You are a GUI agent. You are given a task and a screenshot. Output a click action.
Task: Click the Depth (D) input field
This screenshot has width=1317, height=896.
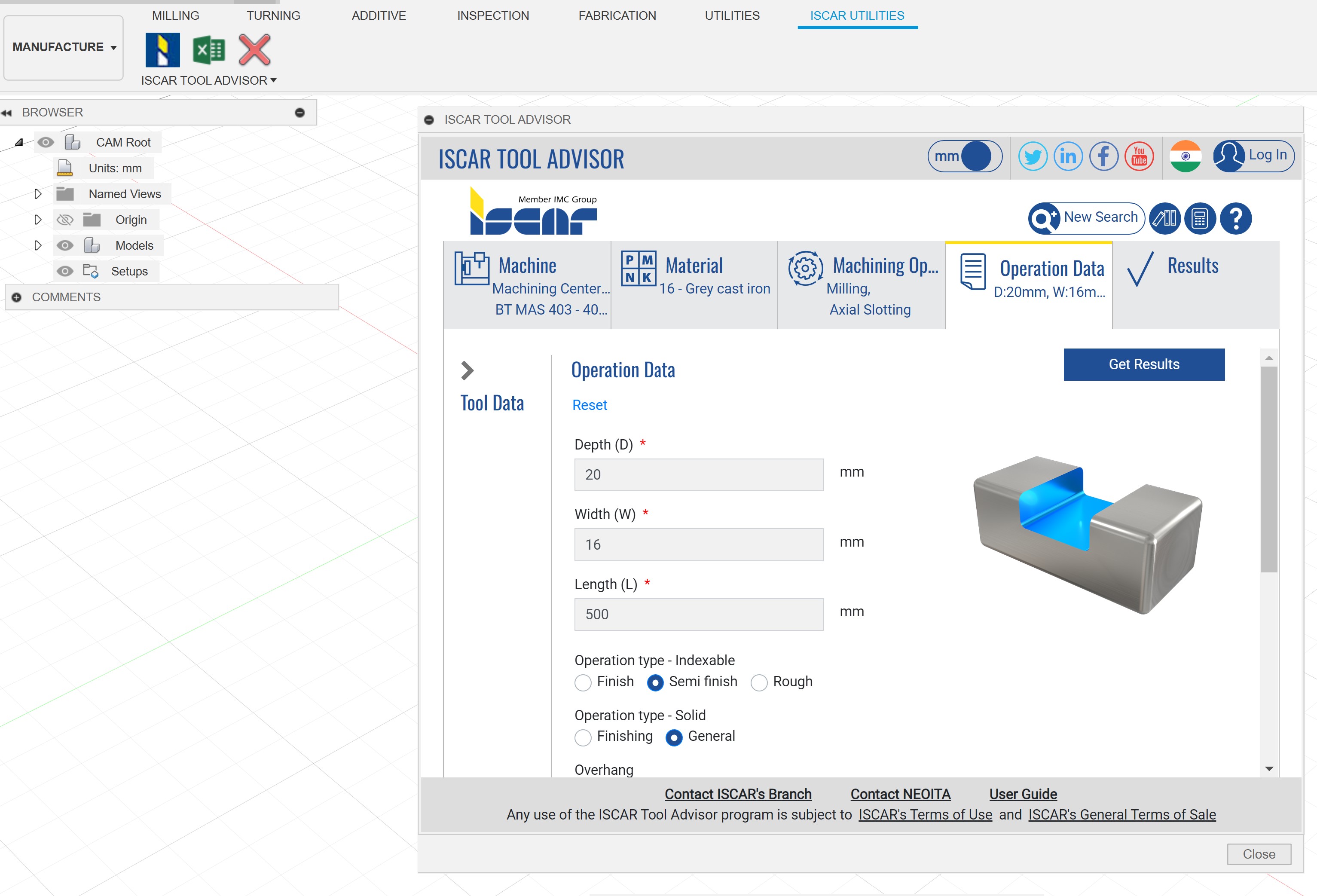(698, 475)
